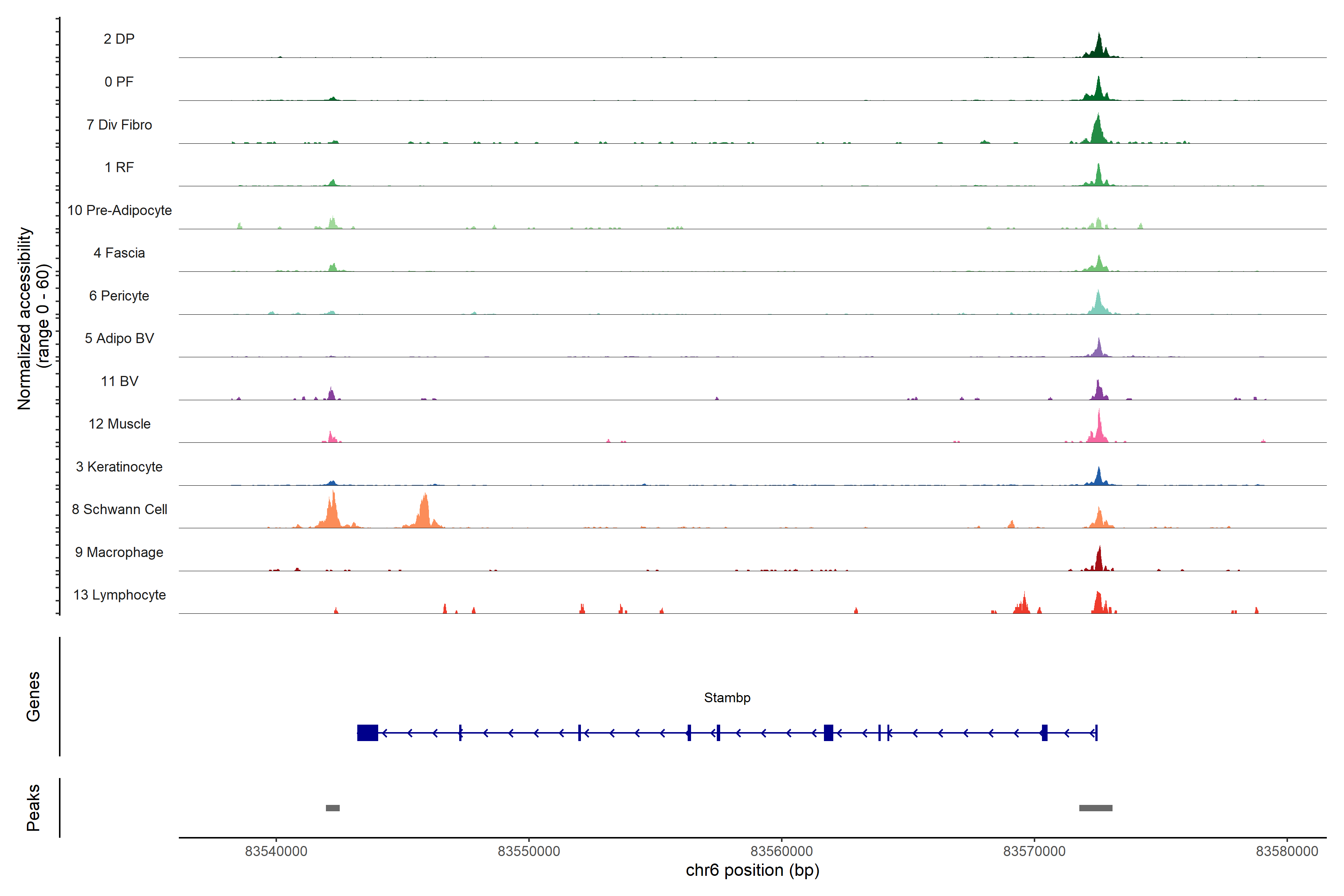The image size is (1344, 896).
Task: Click the 83550000 axis tick label
Action: click(529, 851)
